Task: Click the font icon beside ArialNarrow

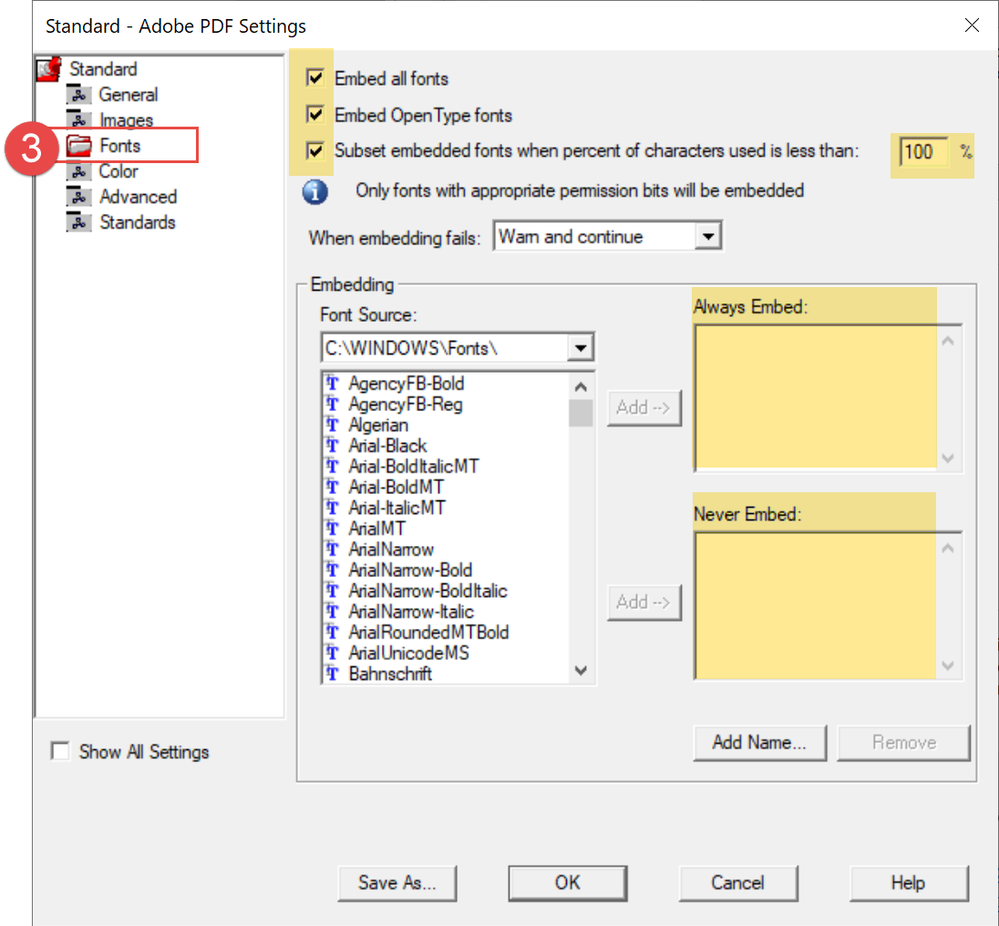Action: tap(333, 549)
